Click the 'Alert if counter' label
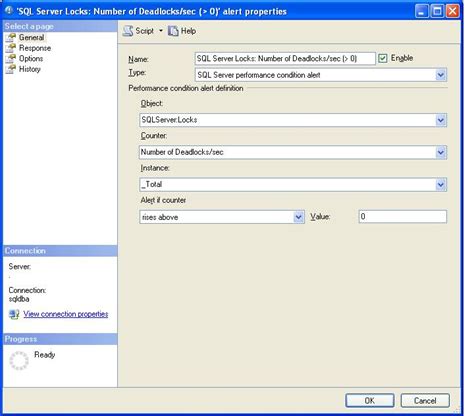 tap(163, 200)
